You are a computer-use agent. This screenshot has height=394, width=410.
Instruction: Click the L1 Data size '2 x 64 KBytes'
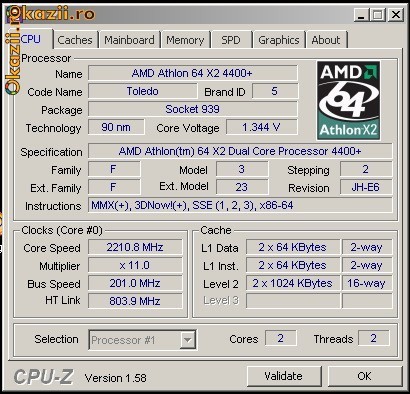[x=293, y=247]
